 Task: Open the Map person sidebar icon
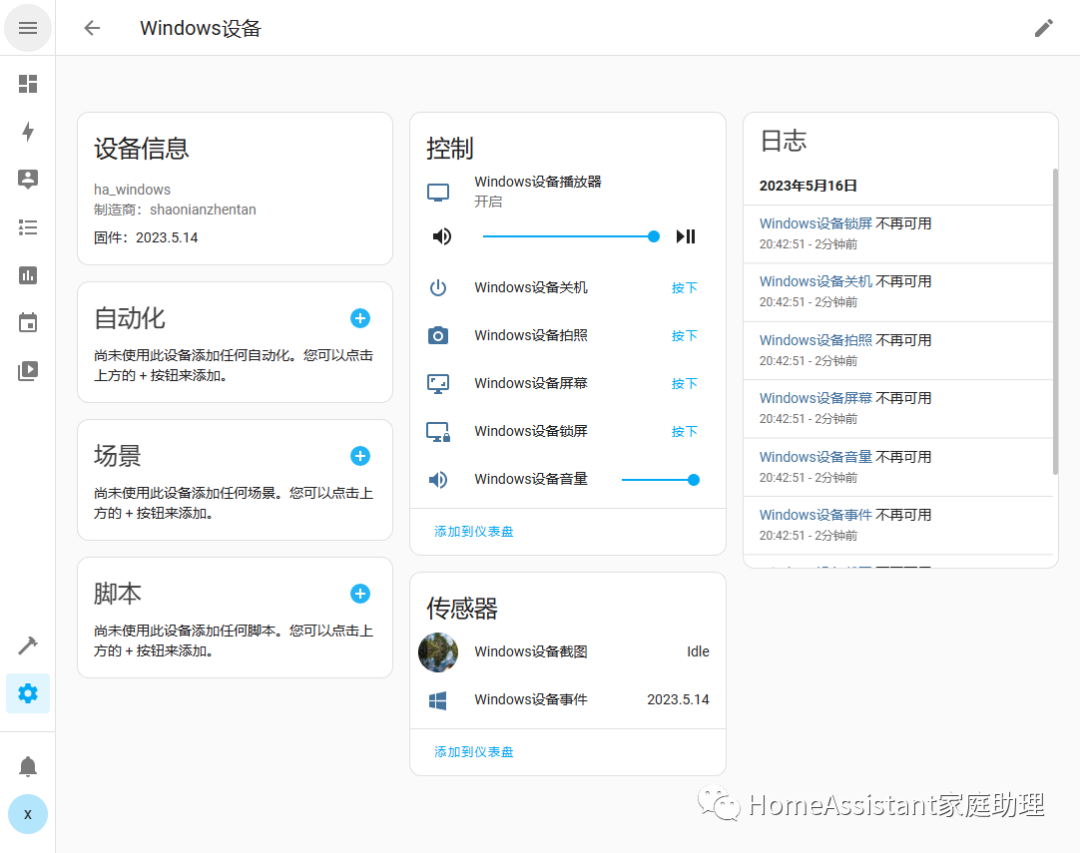pos(28,179)
